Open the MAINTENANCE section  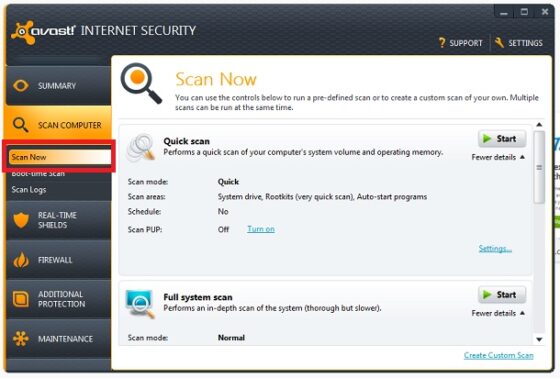coord(58,339)
